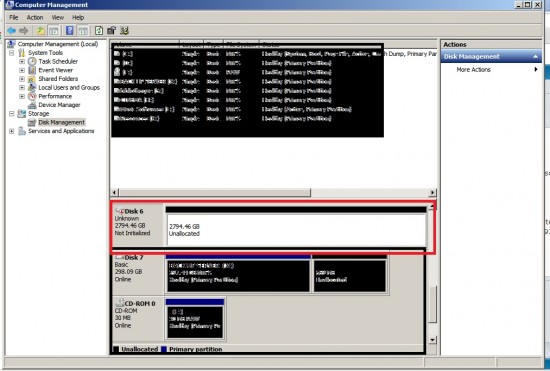Image resolution: width=550 pixels, height=371 pixels.
Task: Expand the Performance node
Action: tap(22, 96)
